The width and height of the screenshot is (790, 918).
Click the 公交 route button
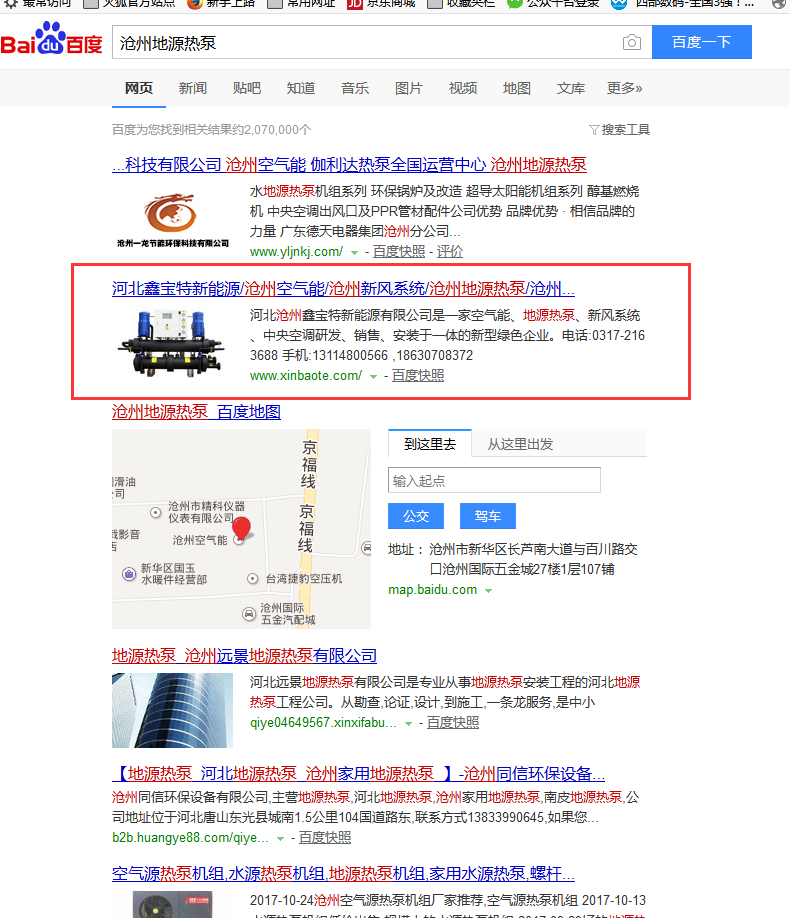click(x=416, y=516)
